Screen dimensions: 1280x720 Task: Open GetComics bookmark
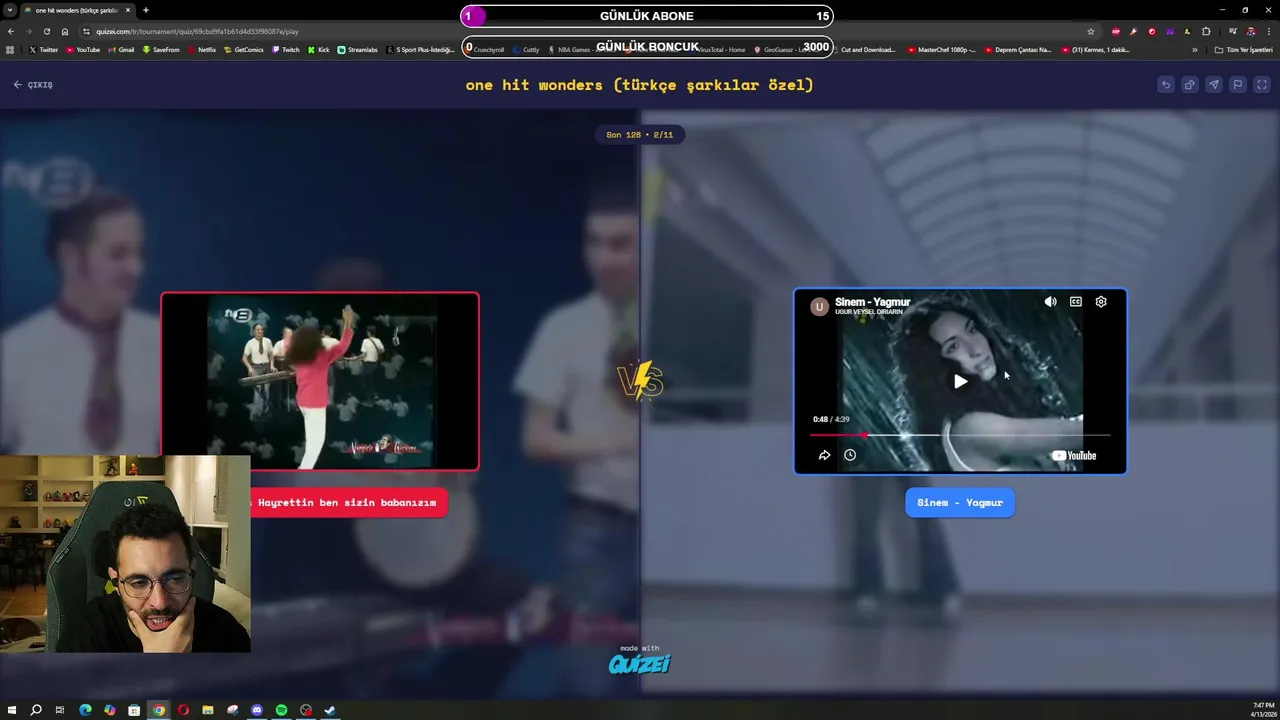[x=244, y=50]
